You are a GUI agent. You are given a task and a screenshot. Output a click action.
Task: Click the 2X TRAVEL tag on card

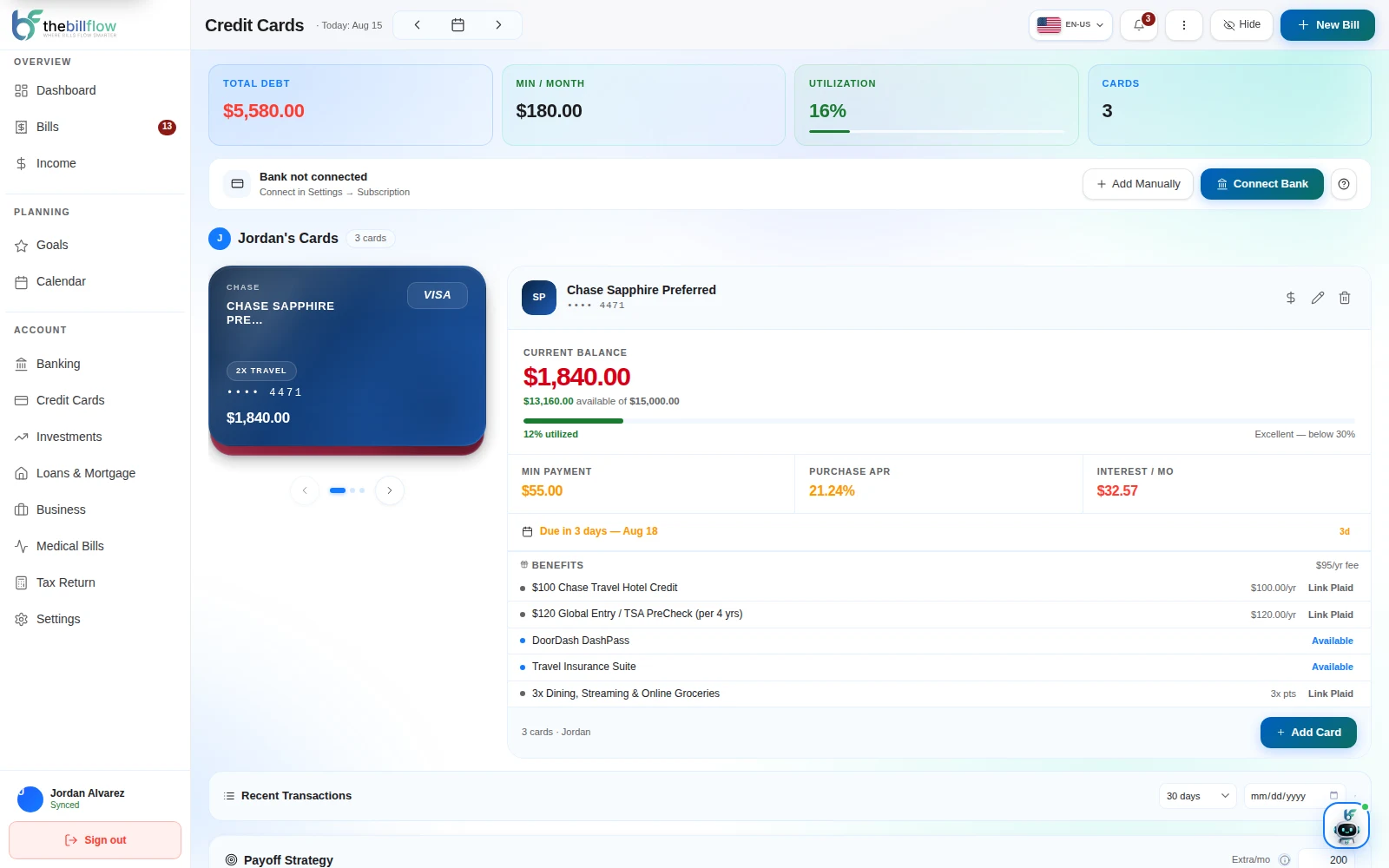(x=261, y=371)
